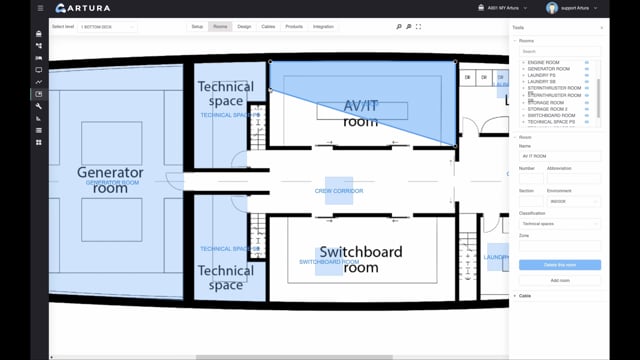Open the Select level dropdown
The width and height of the screenshot is (640, 360).
tap(107, 27)
